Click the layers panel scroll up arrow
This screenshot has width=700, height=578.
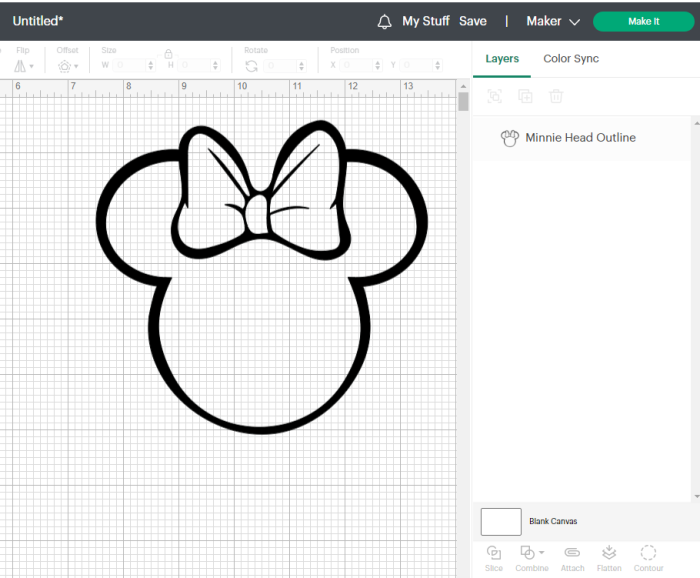click(696, 122)
